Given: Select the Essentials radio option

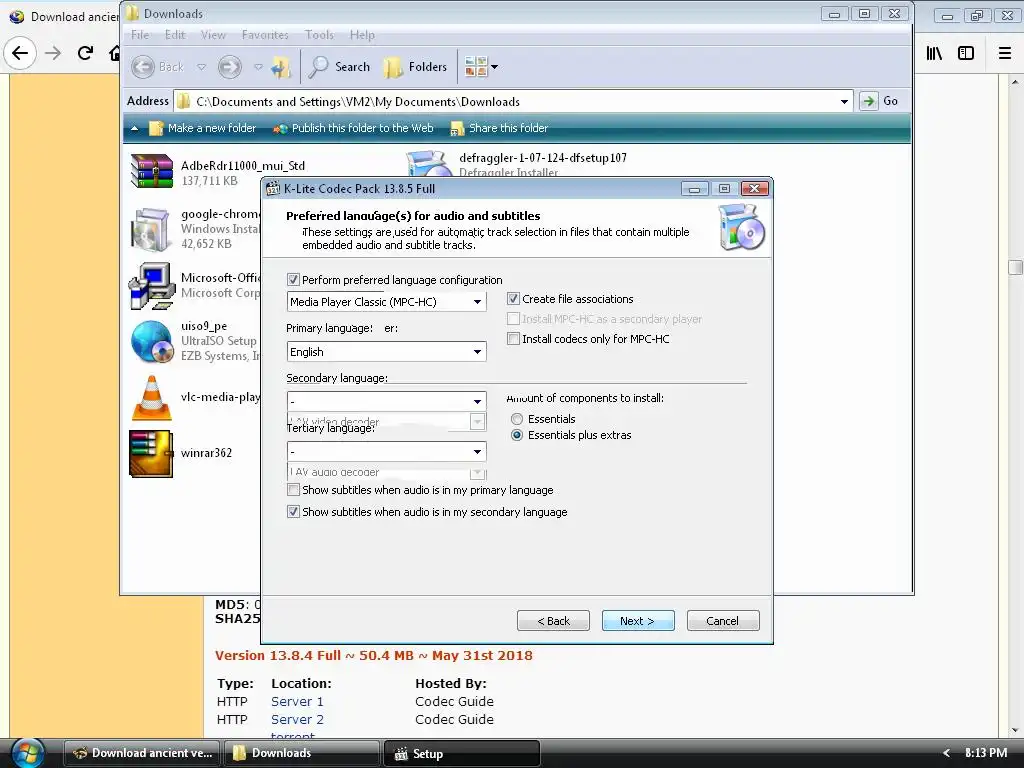Looking at the screenshot, I should pyautogui.click(x=517, y=419).
